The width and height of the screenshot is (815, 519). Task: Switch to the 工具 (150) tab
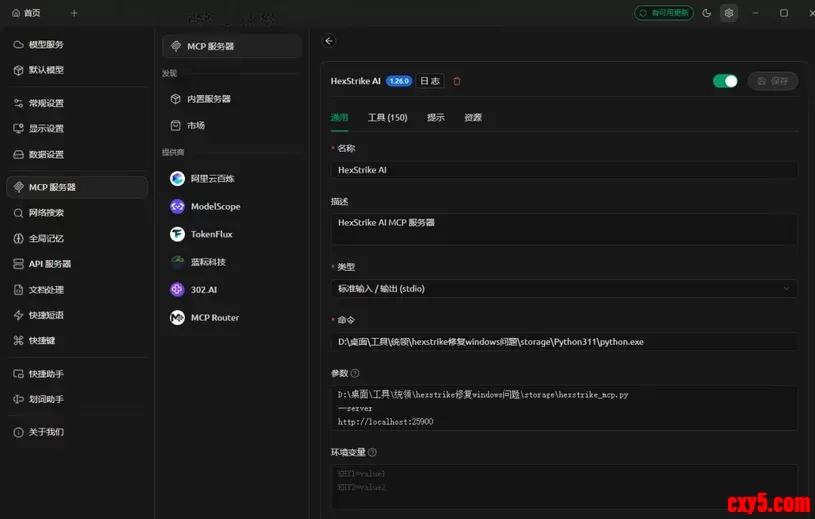[387, 118]
